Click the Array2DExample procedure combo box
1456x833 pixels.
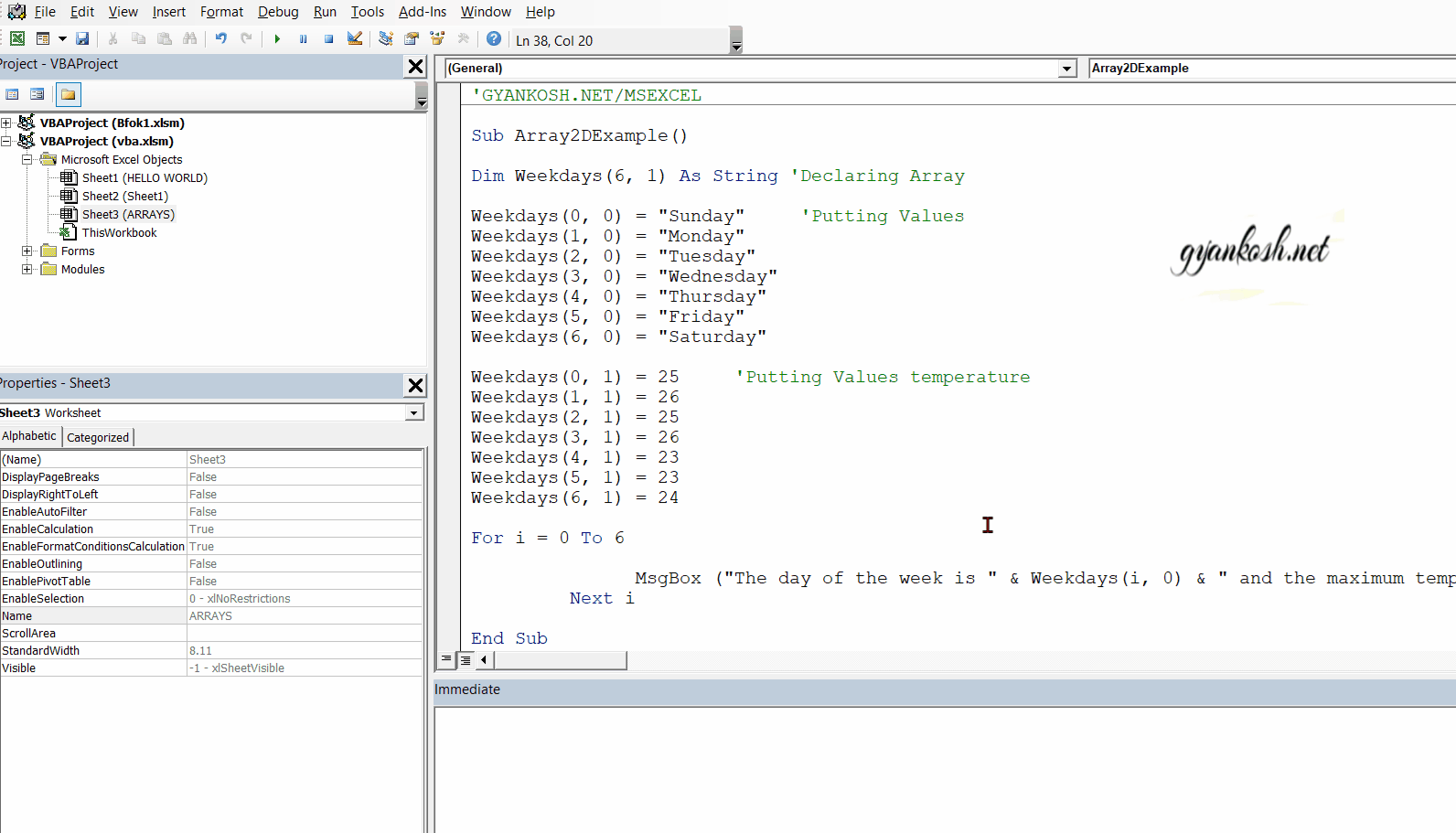(1271, 69)
